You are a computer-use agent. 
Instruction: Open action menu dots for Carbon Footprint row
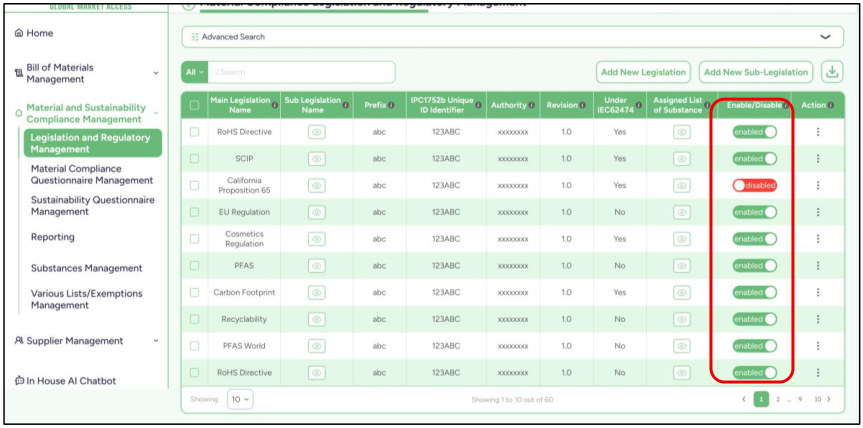point(818,293)
